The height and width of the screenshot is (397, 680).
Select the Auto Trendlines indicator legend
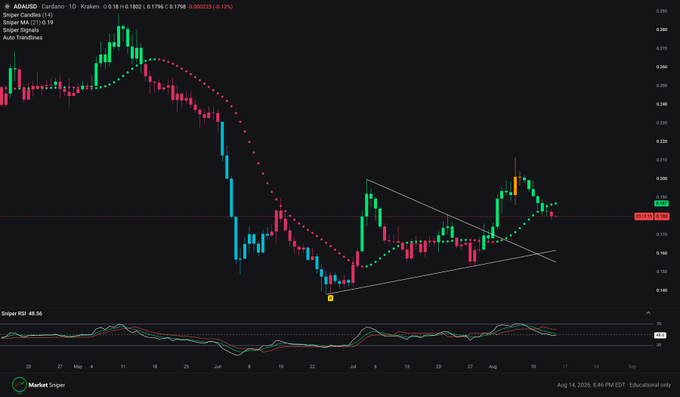23,38
